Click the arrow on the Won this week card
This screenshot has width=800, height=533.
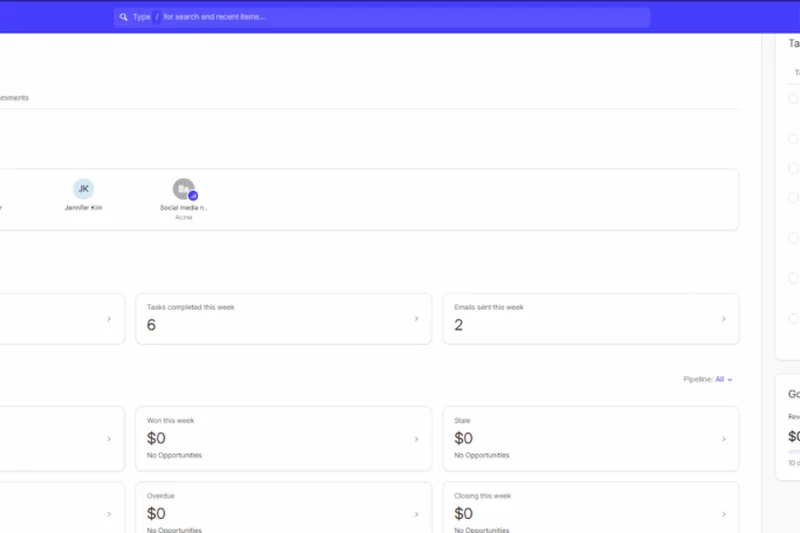[x=416, y=439]
